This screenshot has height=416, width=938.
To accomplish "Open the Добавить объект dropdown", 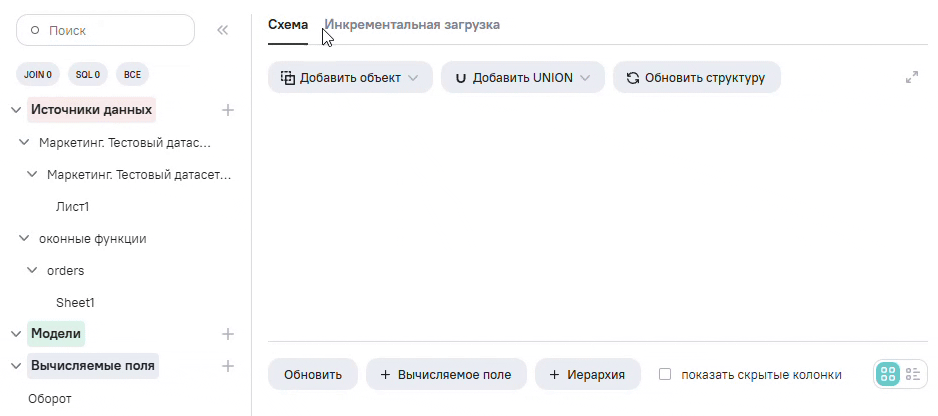I will 350,77.
